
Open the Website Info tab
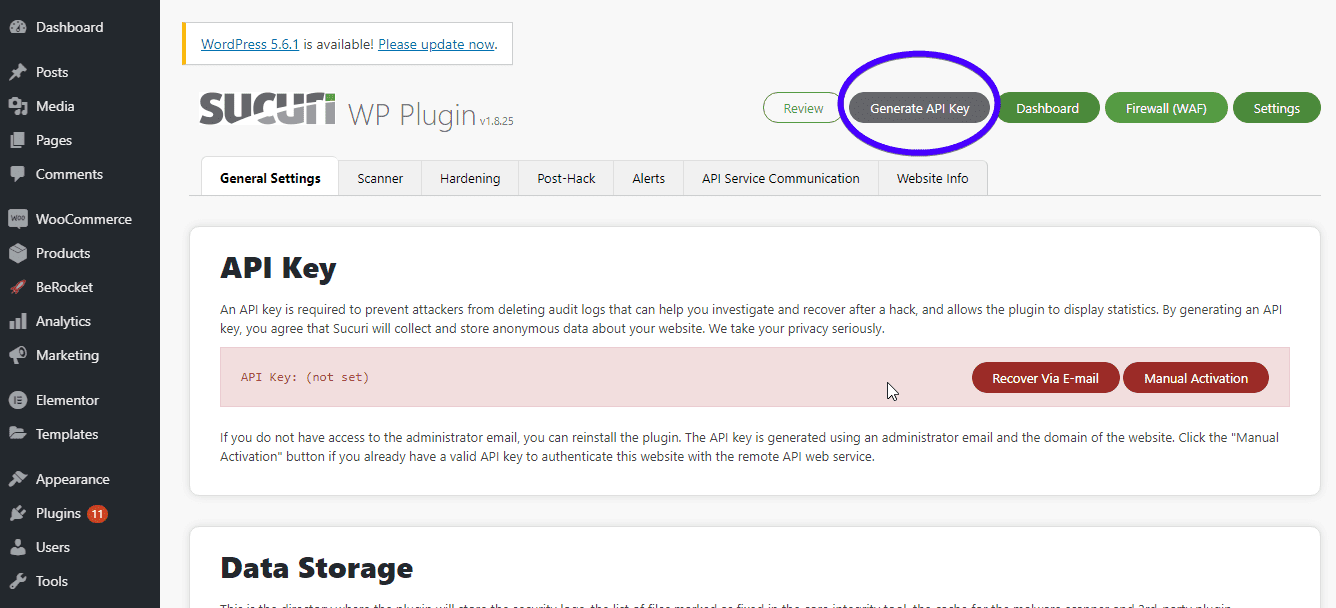[933, 178]
